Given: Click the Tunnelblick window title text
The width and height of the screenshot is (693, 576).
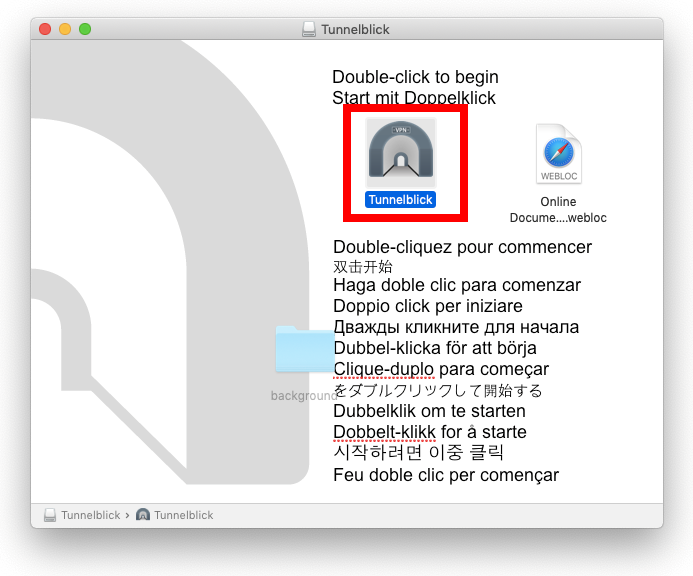Looking at the screenshot, I should pyautogui.click(x=355, y=30).
